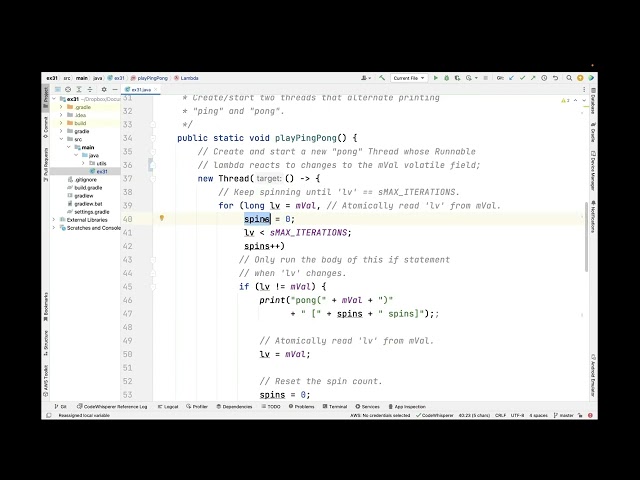The width and height of the screenshot is (640, 480).
Task: Expand Scratches and Consoles node
Action: click(x=54, y=228)
